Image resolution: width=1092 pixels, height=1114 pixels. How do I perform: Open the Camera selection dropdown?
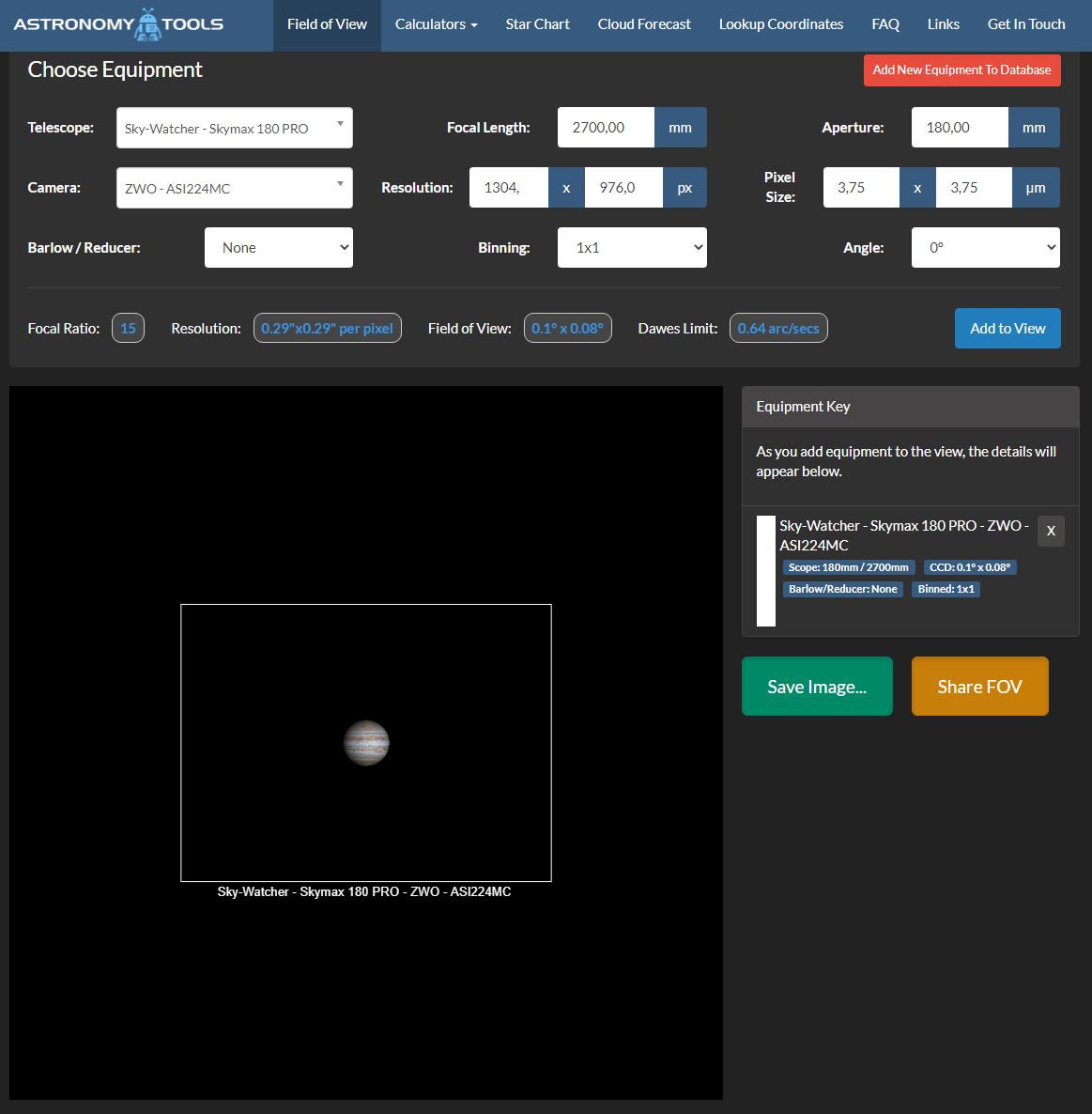pyautogui.click(x=235, y=188)
